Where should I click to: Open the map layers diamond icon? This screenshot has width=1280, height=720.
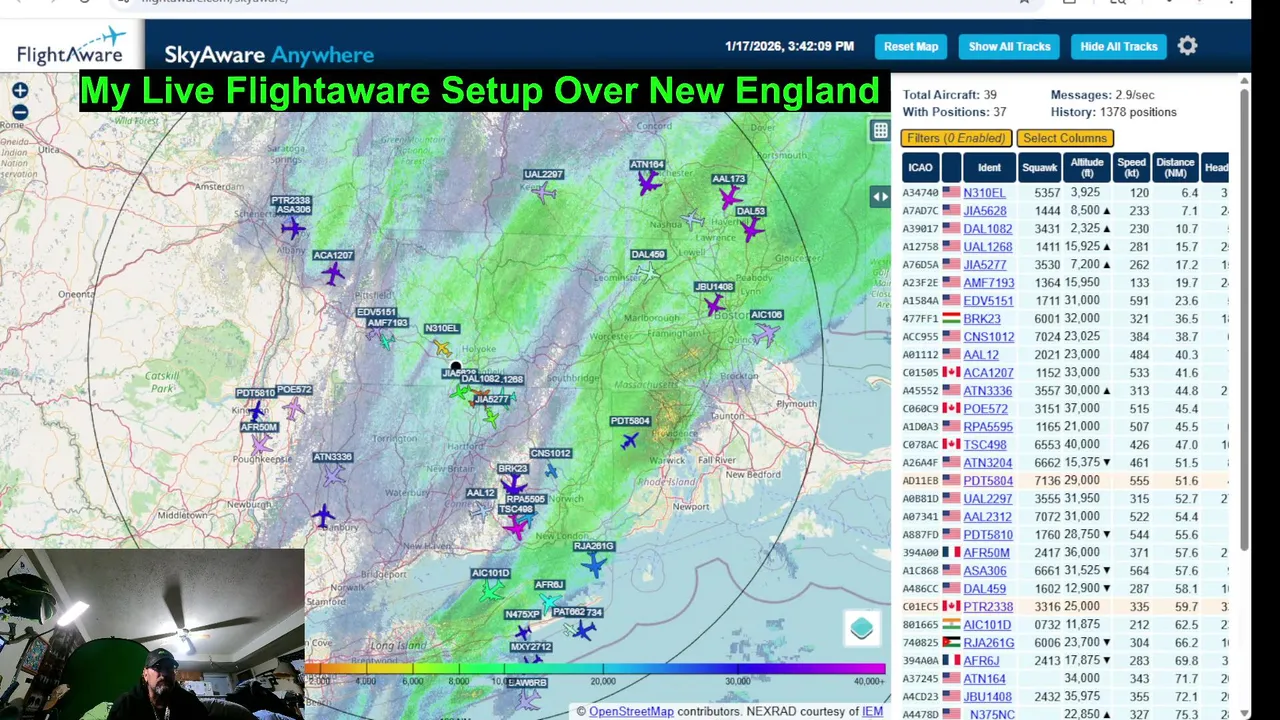coord(862,628)
